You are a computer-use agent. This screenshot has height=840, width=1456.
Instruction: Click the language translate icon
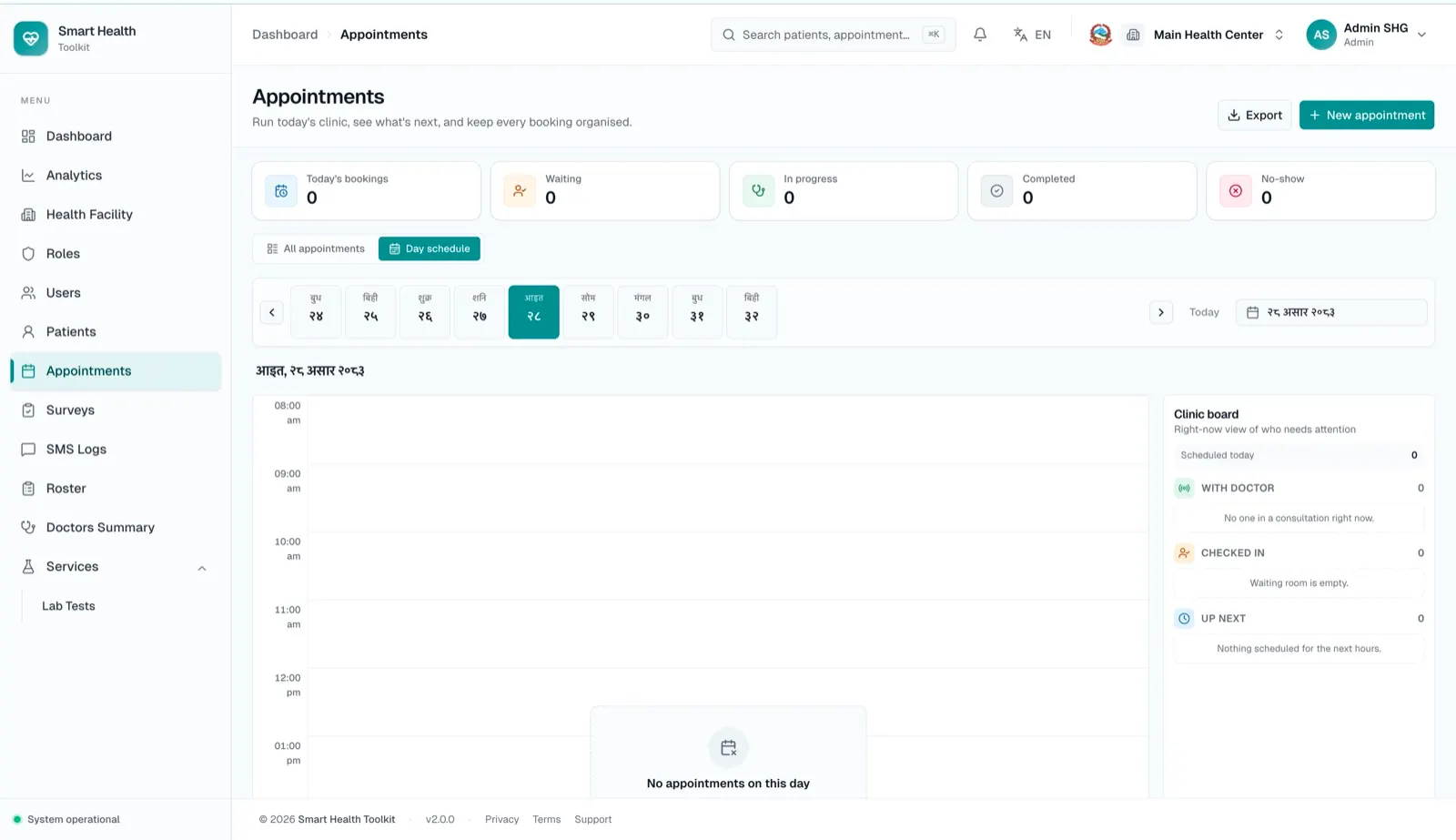(1020, 35)
